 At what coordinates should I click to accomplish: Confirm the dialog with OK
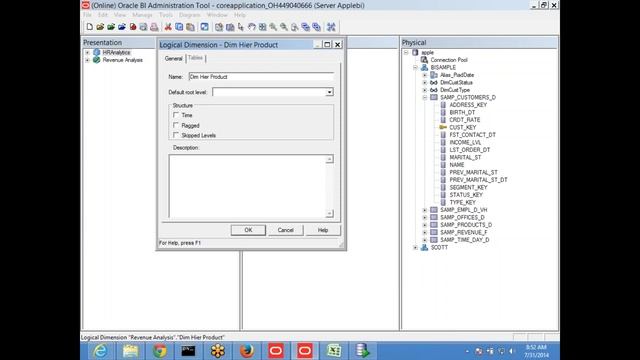(248, 230)
